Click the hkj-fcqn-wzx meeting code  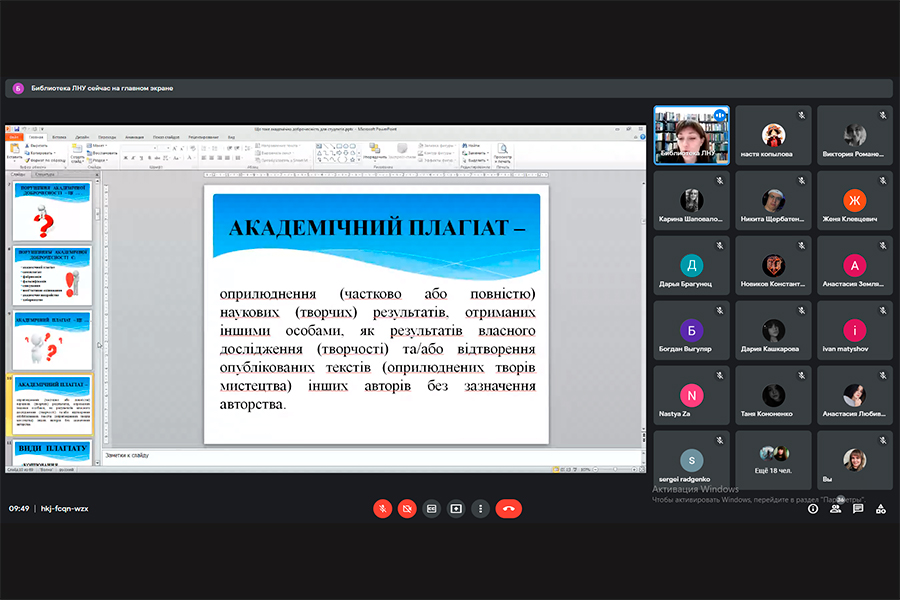coord(65,508)
